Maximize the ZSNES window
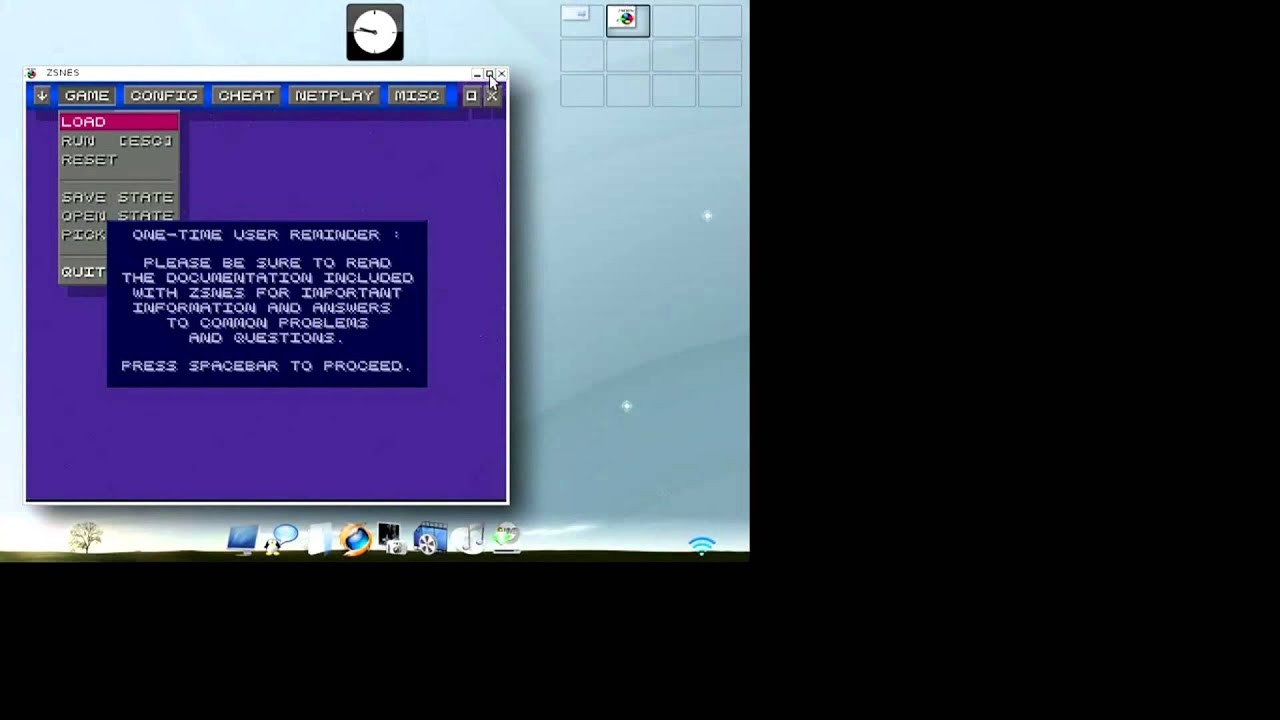This screenshot has width=1280, height=720. click(x=489, y=74)
